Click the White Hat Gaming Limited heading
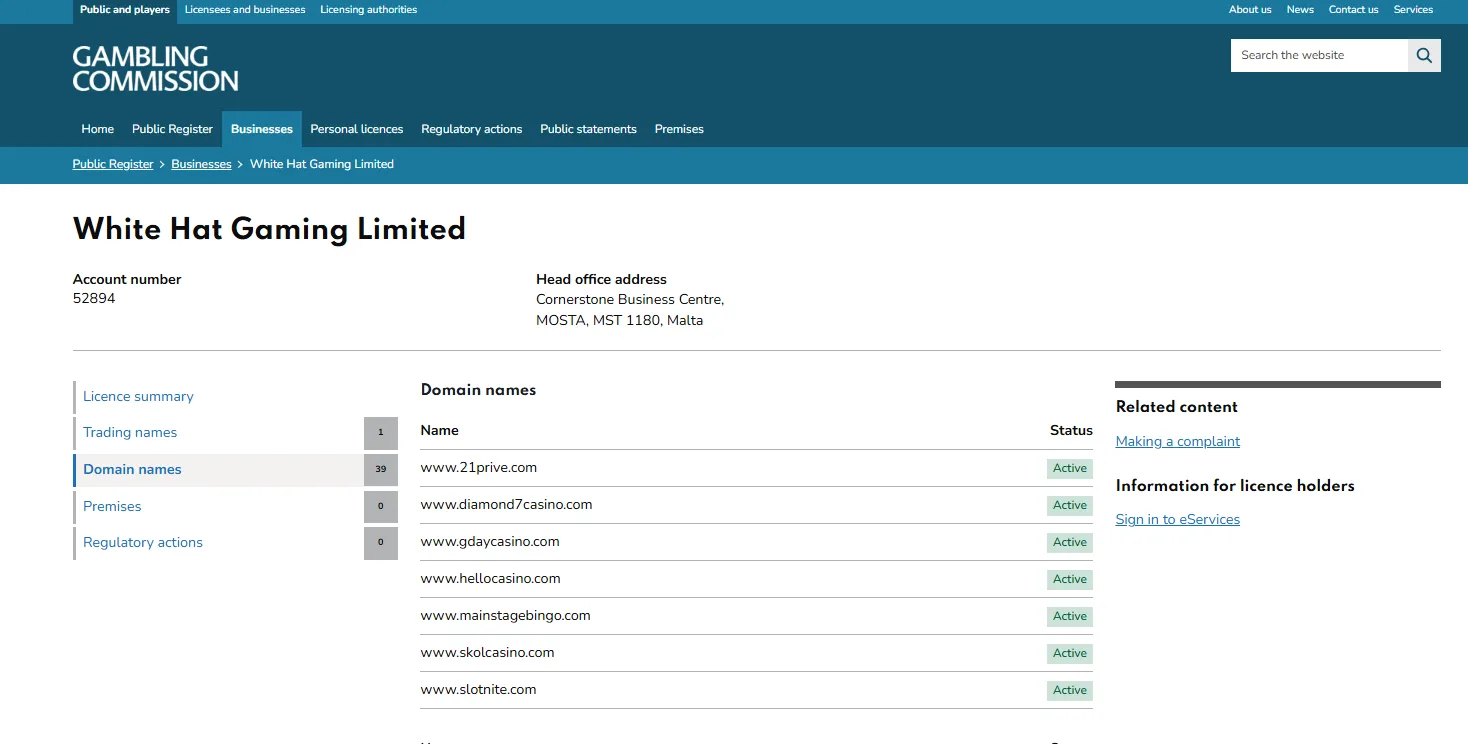This screenshot has height=744, width=1468. coord(270,229)
